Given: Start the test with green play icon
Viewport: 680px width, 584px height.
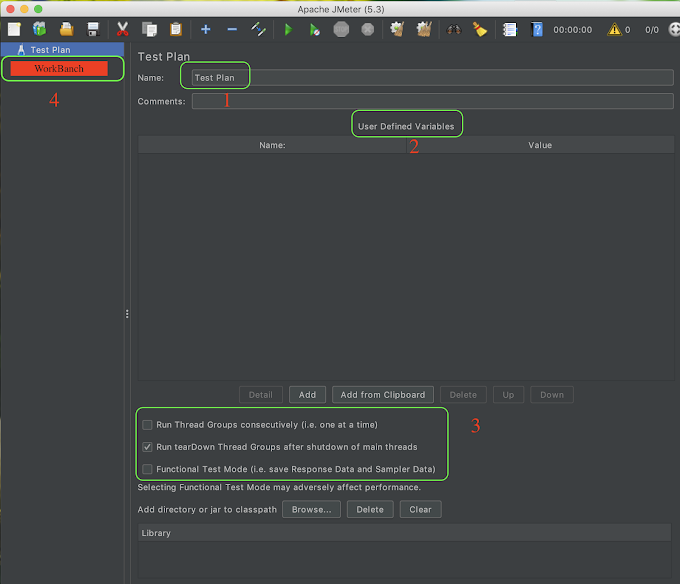Looking at the screenshot, I should click(288, 29).
